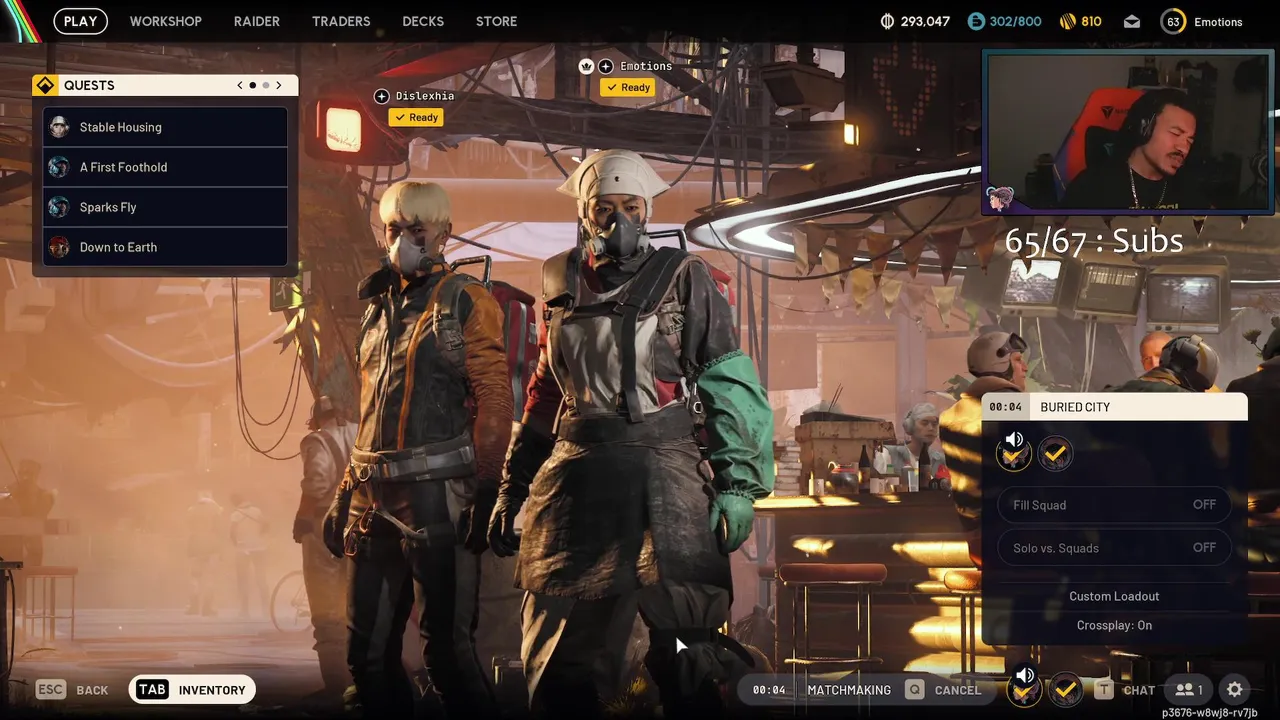Open the squad members icon showing 1
The image size is (1280, 720).
[x=1189, y=690]
